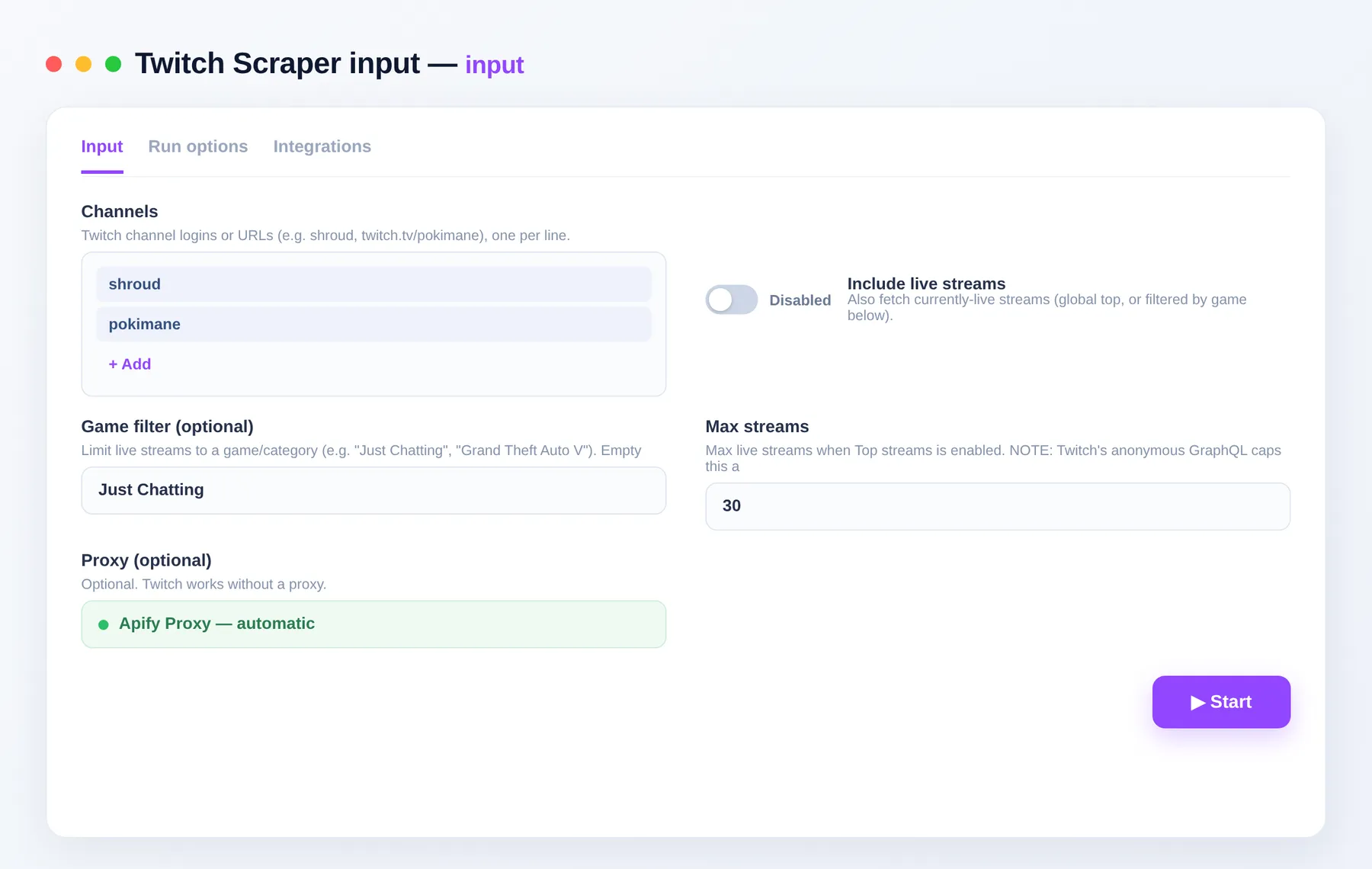Toggle the Include live streams switch
Viewport: 1372px width, 869px height.
pyautogui.click(x=731, y=300)
